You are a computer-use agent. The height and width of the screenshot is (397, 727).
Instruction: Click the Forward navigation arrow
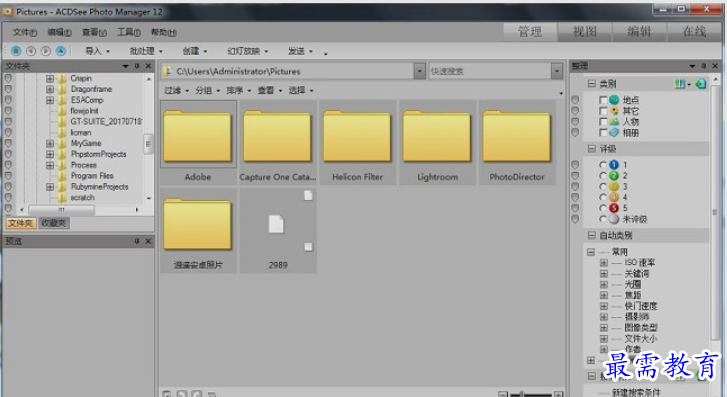pyautogui.click(x=46, y=51)
